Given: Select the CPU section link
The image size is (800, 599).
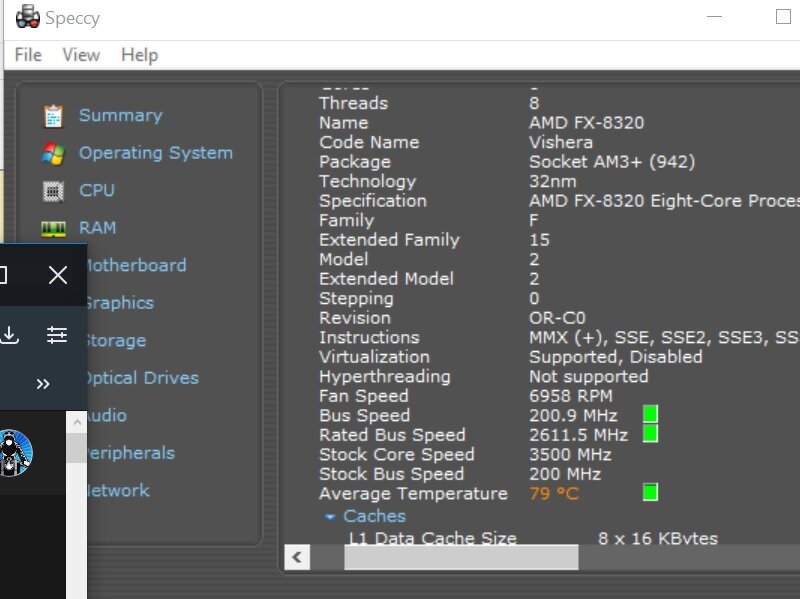Looking at the screenshot, I should pyautogui.click(x=97, y=190).
